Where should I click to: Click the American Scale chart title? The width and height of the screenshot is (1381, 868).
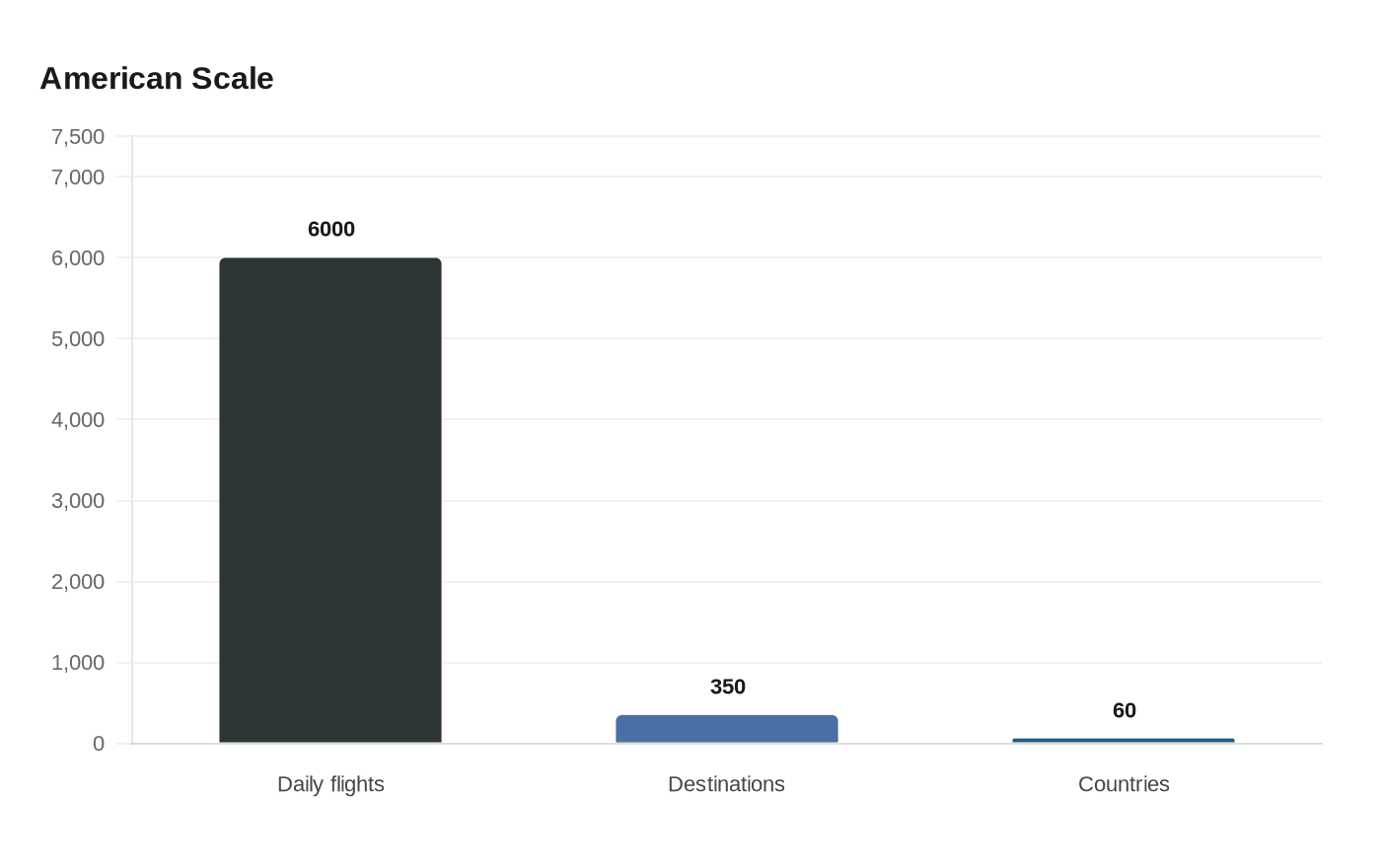click(157, 79)
